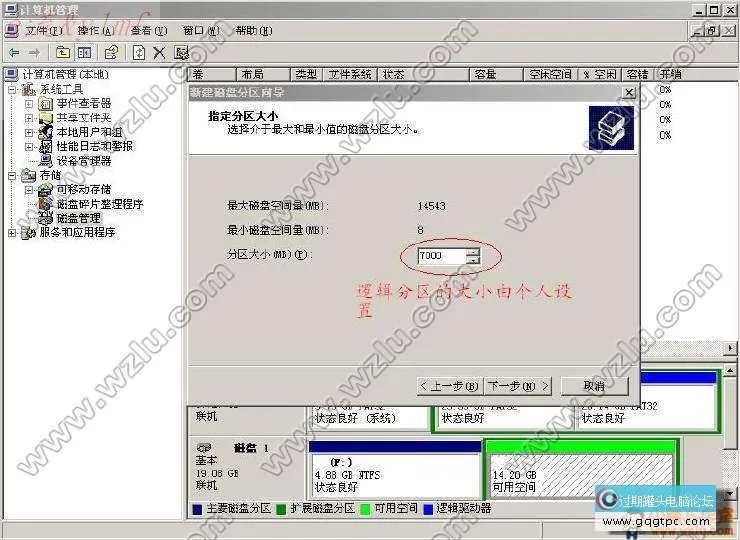Select the 服务和应用程序 icon

[x=29, y=233]
